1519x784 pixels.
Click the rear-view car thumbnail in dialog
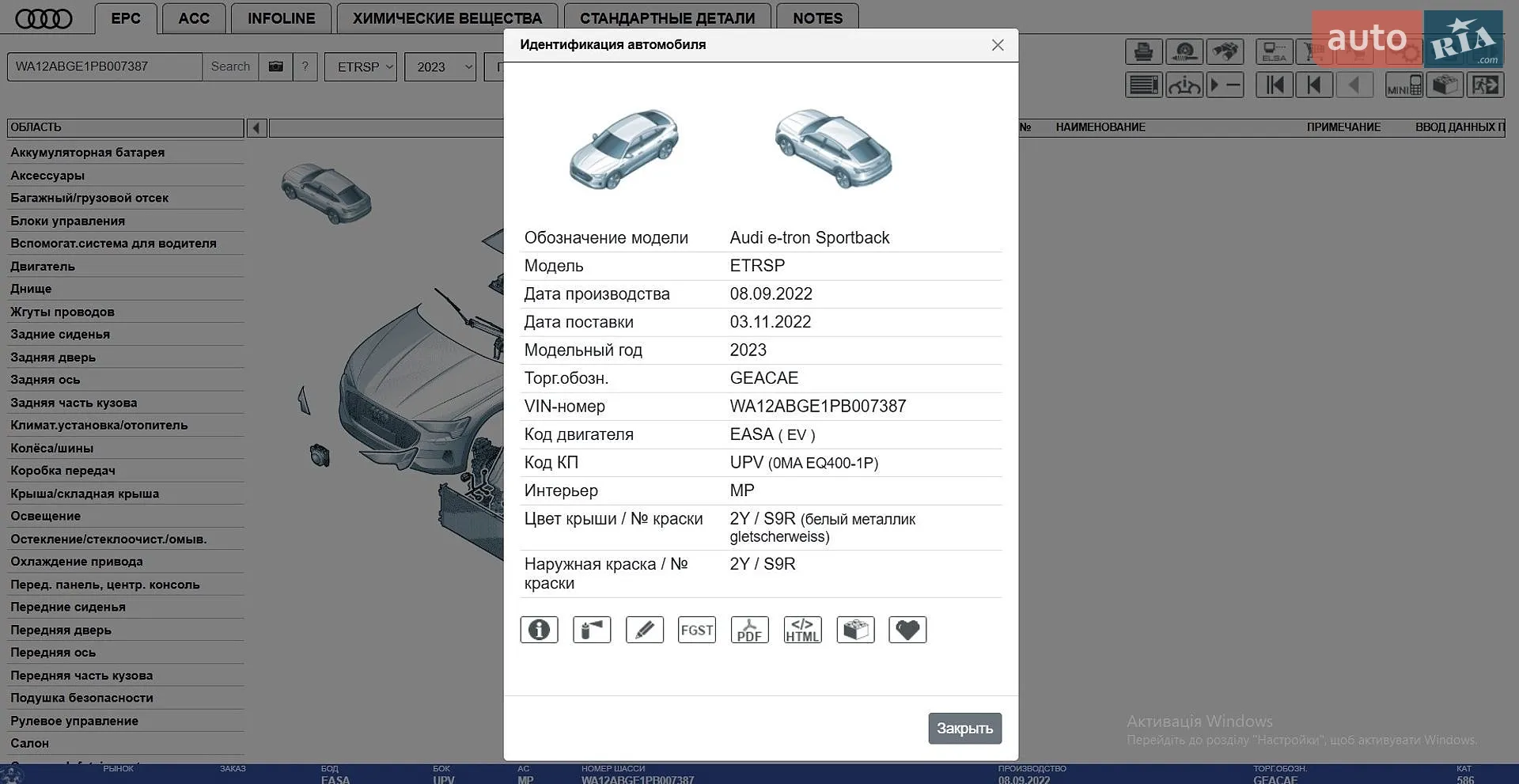coord(833,149)
